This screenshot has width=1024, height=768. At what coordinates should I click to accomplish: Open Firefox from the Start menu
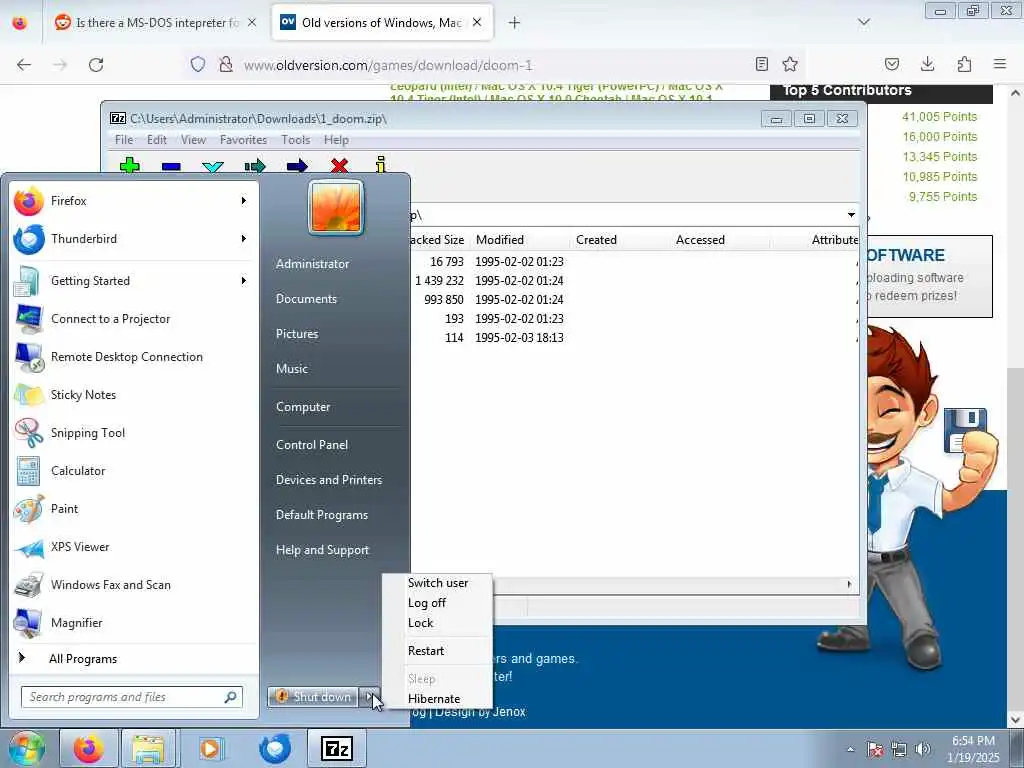[x=133, y=201]
